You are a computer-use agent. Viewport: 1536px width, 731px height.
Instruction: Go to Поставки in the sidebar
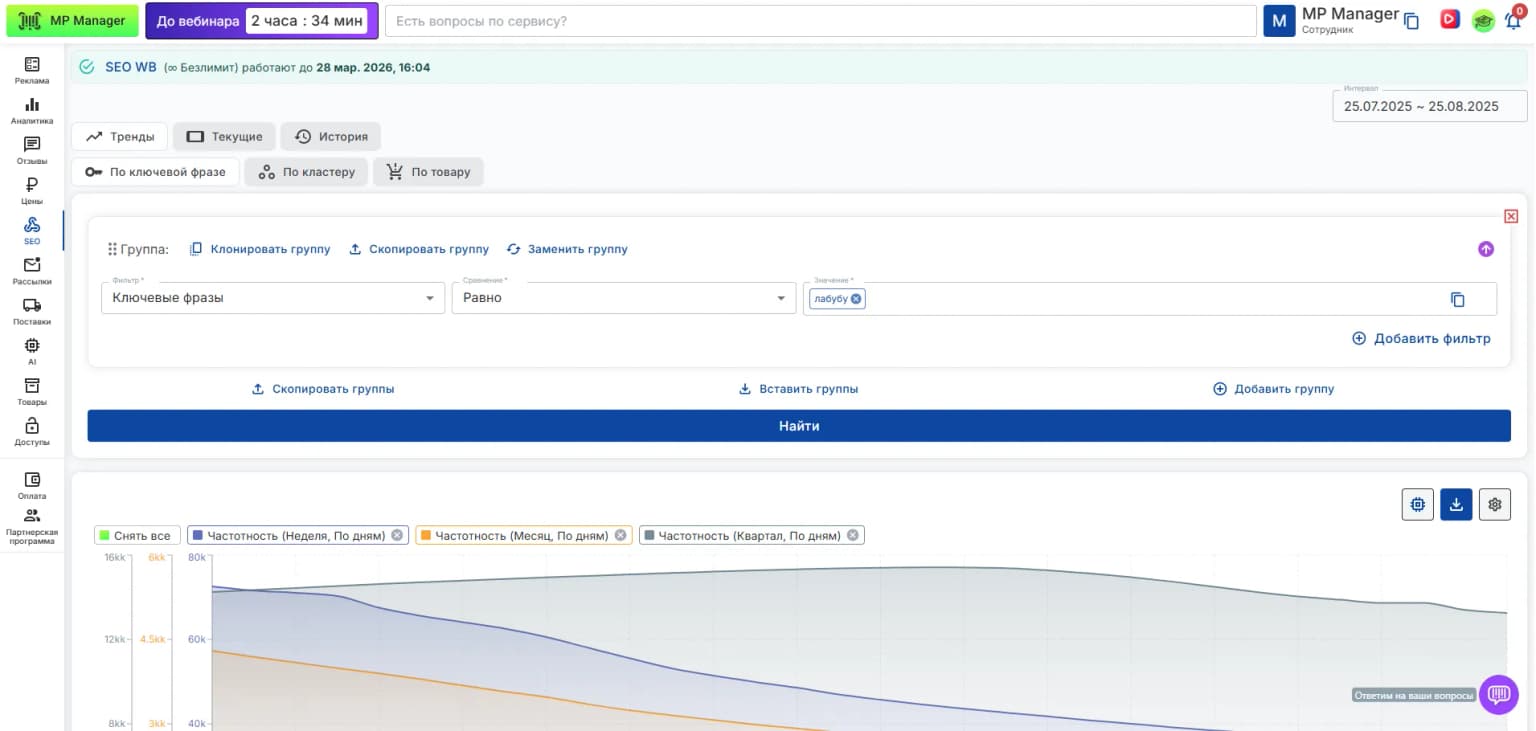[32, 311]
